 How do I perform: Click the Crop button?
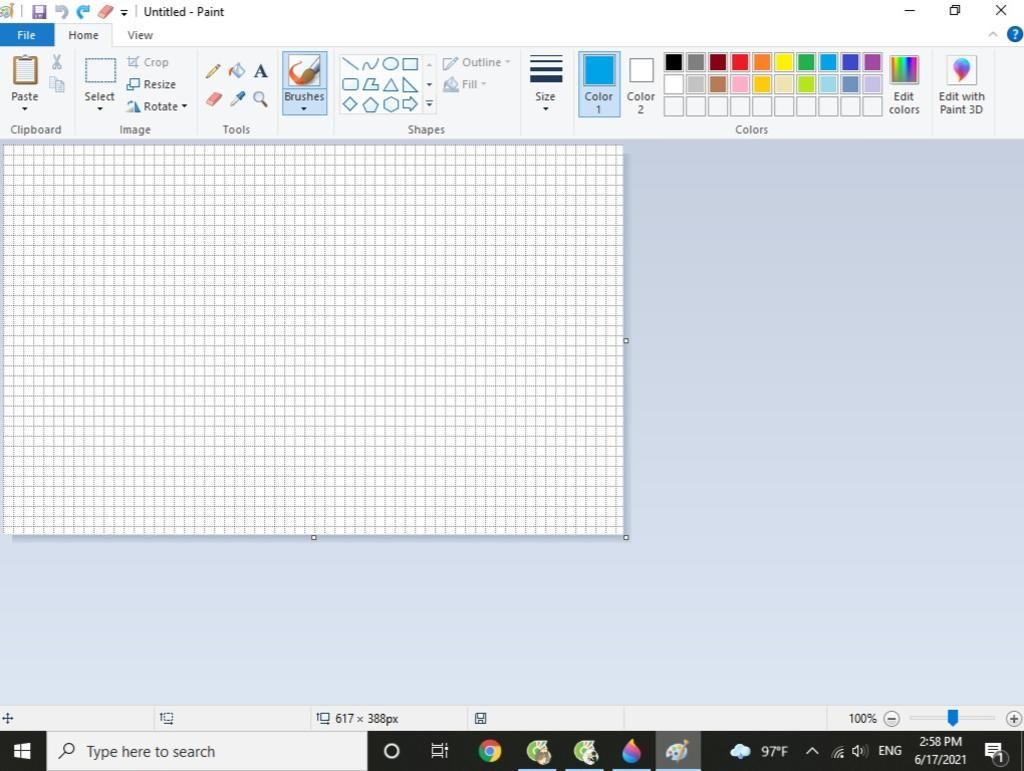pyautogui.click(x=148, y=62)
